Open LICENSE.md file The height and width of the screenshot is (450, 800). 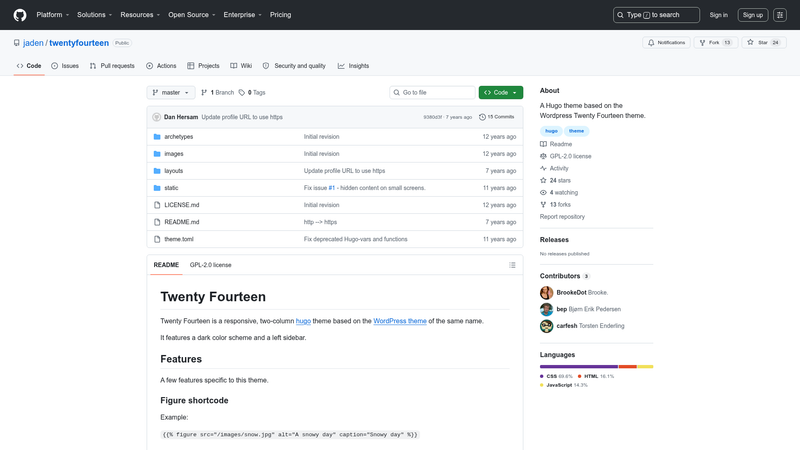(182, 205)
